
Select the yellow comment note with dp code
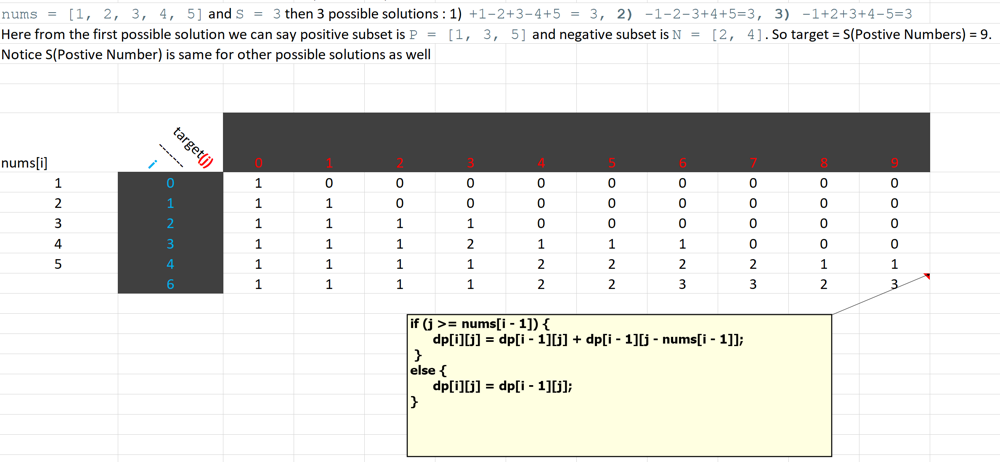(619, 385)
